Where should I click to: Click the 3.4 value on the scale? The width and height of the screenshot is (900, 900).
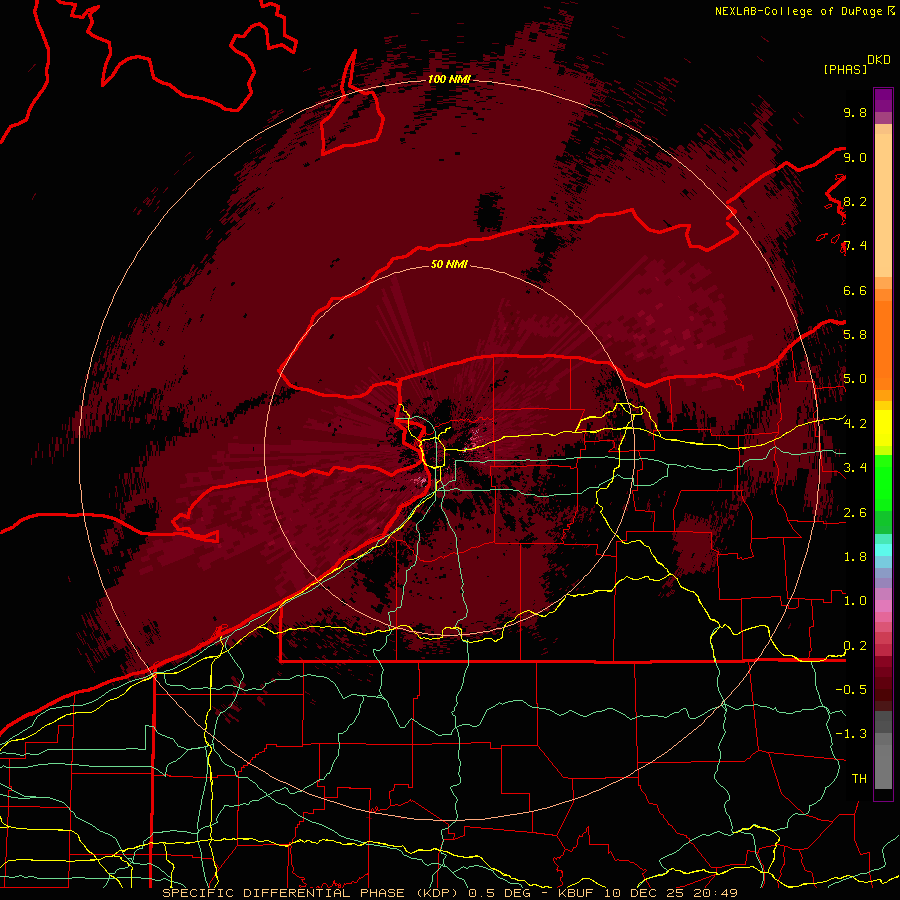pyautogui.click(x=855, y=467)
